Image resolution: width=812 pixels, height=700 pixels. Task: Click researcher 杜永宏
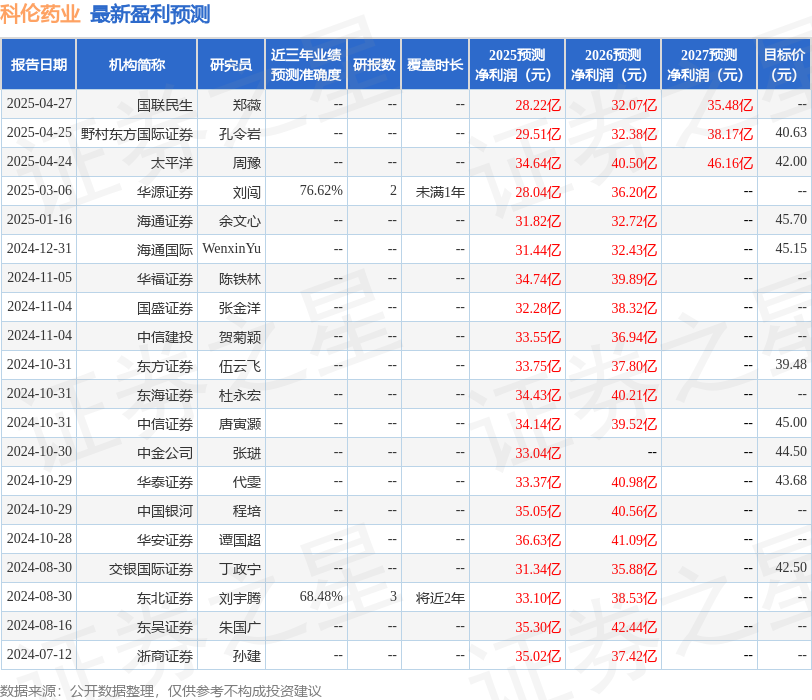pos(240,395)
